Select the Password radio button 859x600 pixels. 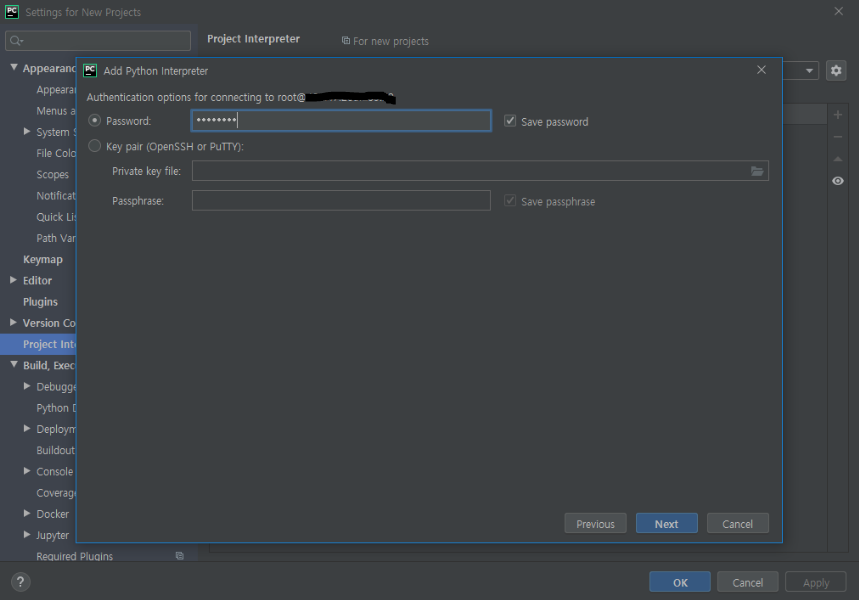point(94,120)
